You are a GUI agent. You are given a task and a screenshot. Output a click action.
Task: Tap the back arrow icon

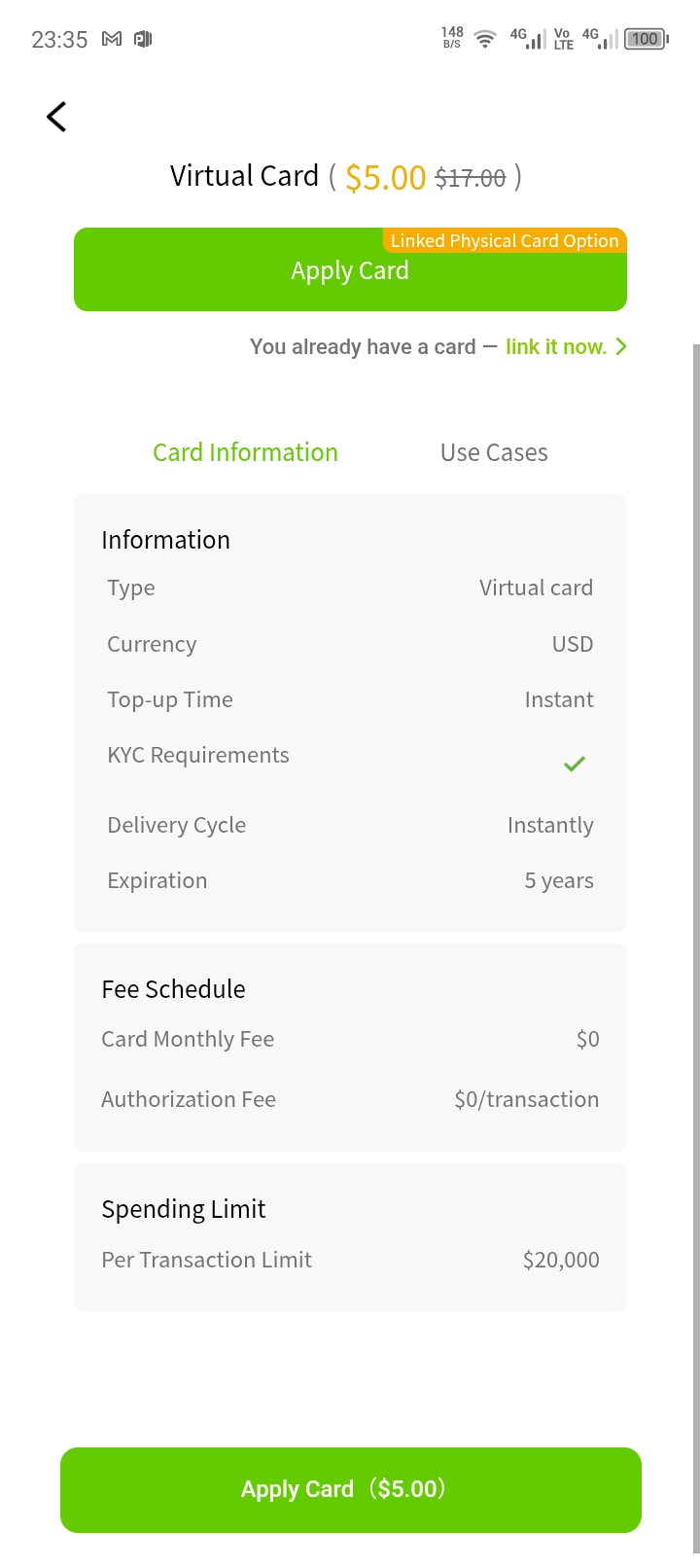[x=56, y=117]
